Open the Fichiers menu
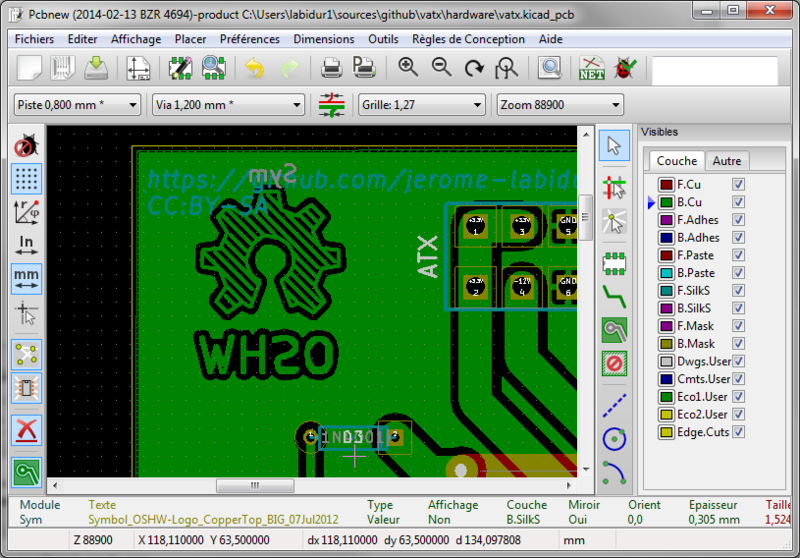Screen dimensions: 800x558 [34, 39]
